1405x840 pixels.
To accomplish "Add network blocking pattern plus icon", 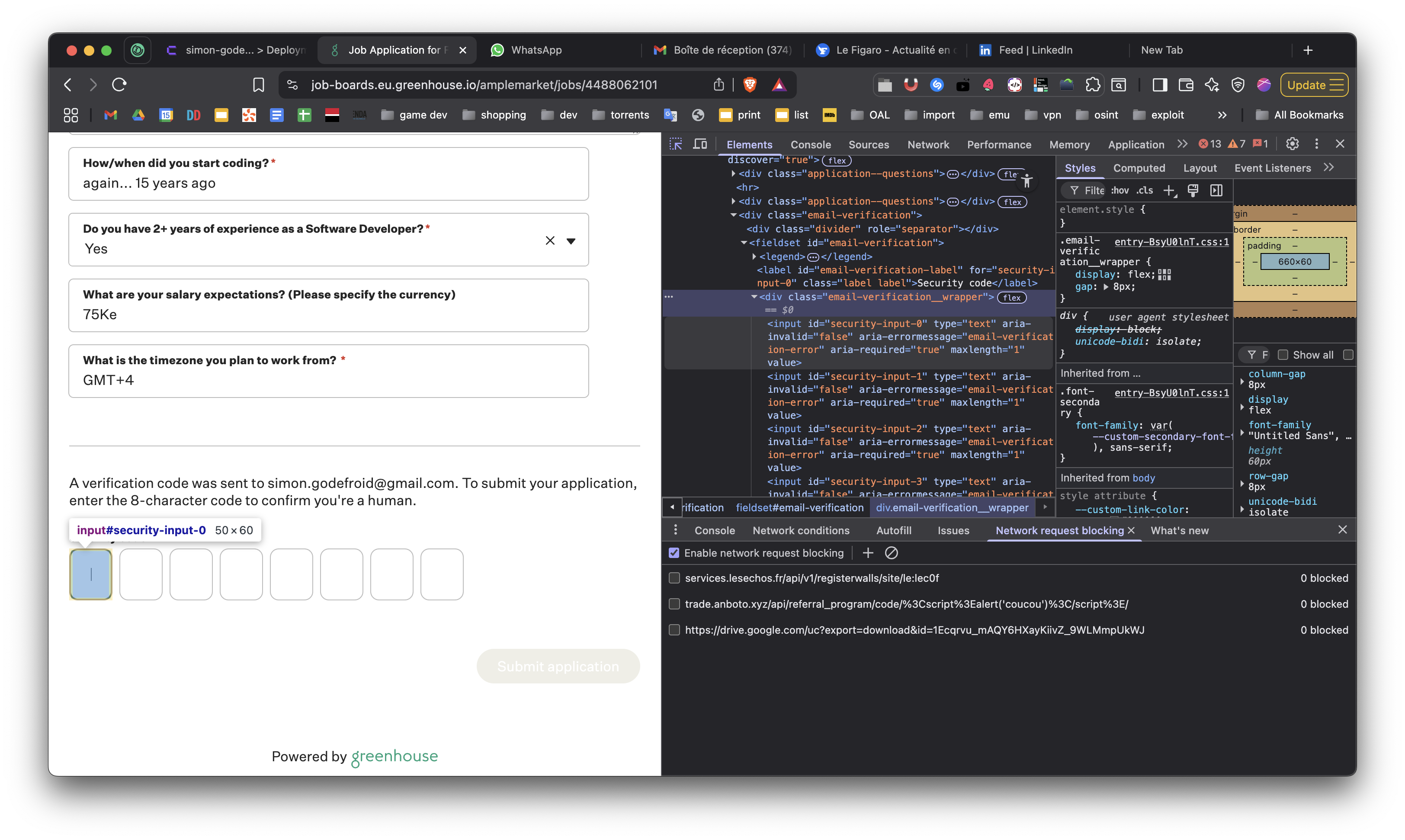I will coord(868,553).
